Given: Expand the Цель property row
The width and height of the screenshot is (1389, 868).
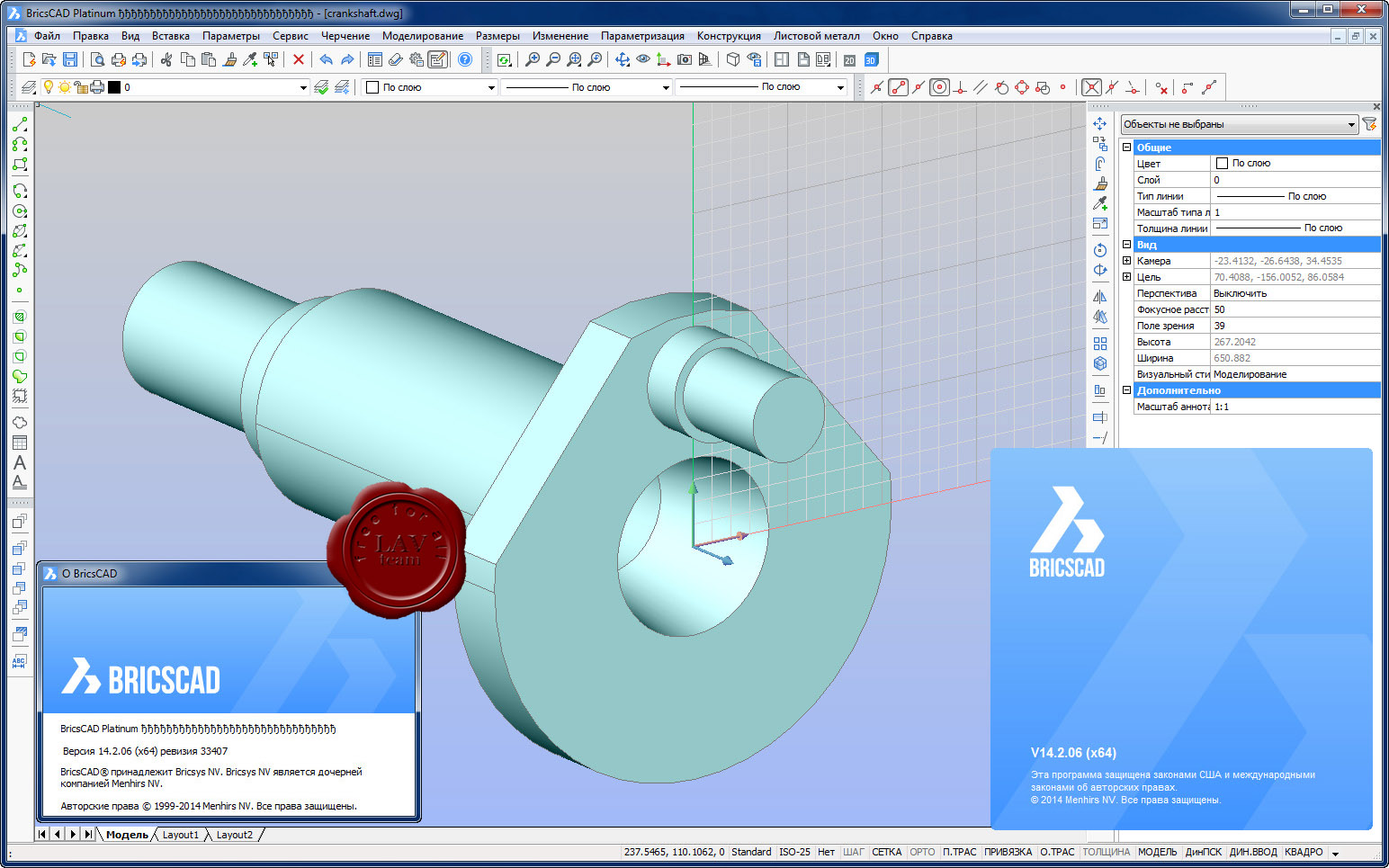Looking at the screenshot, I should coord(1126,276).
